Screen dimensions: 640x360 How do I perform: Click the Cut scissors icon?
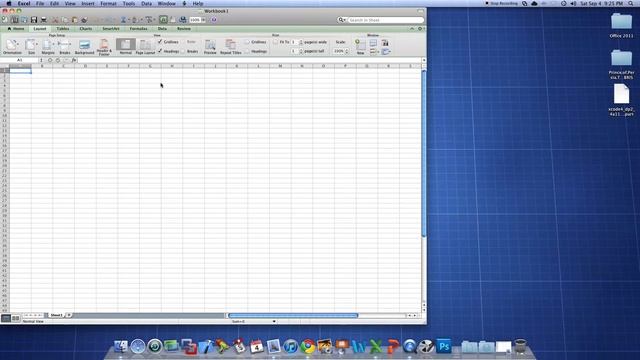click(55, 20)
